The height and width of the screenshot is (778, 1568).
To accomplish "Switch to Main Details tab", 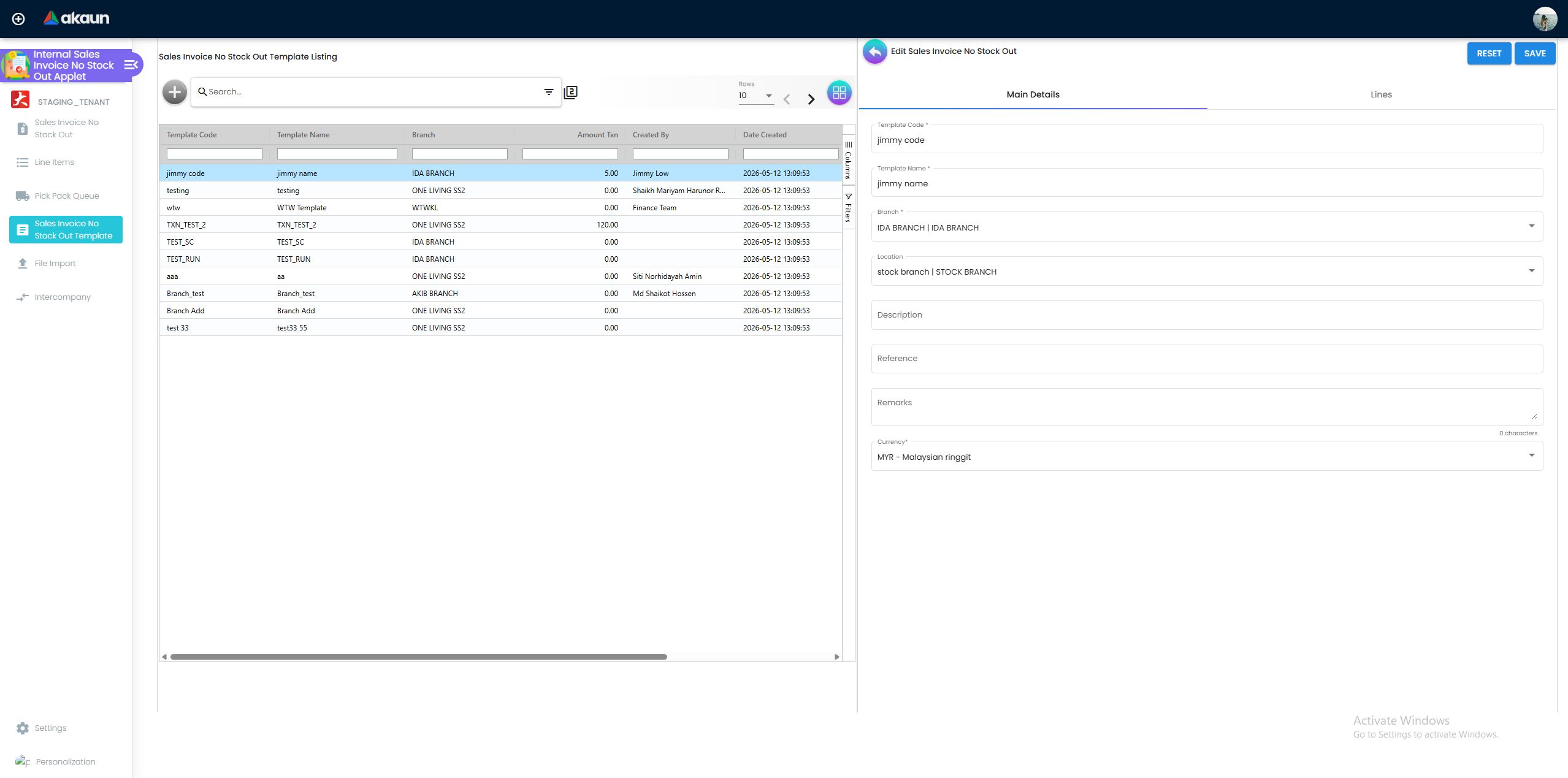I will (1033, 94).
